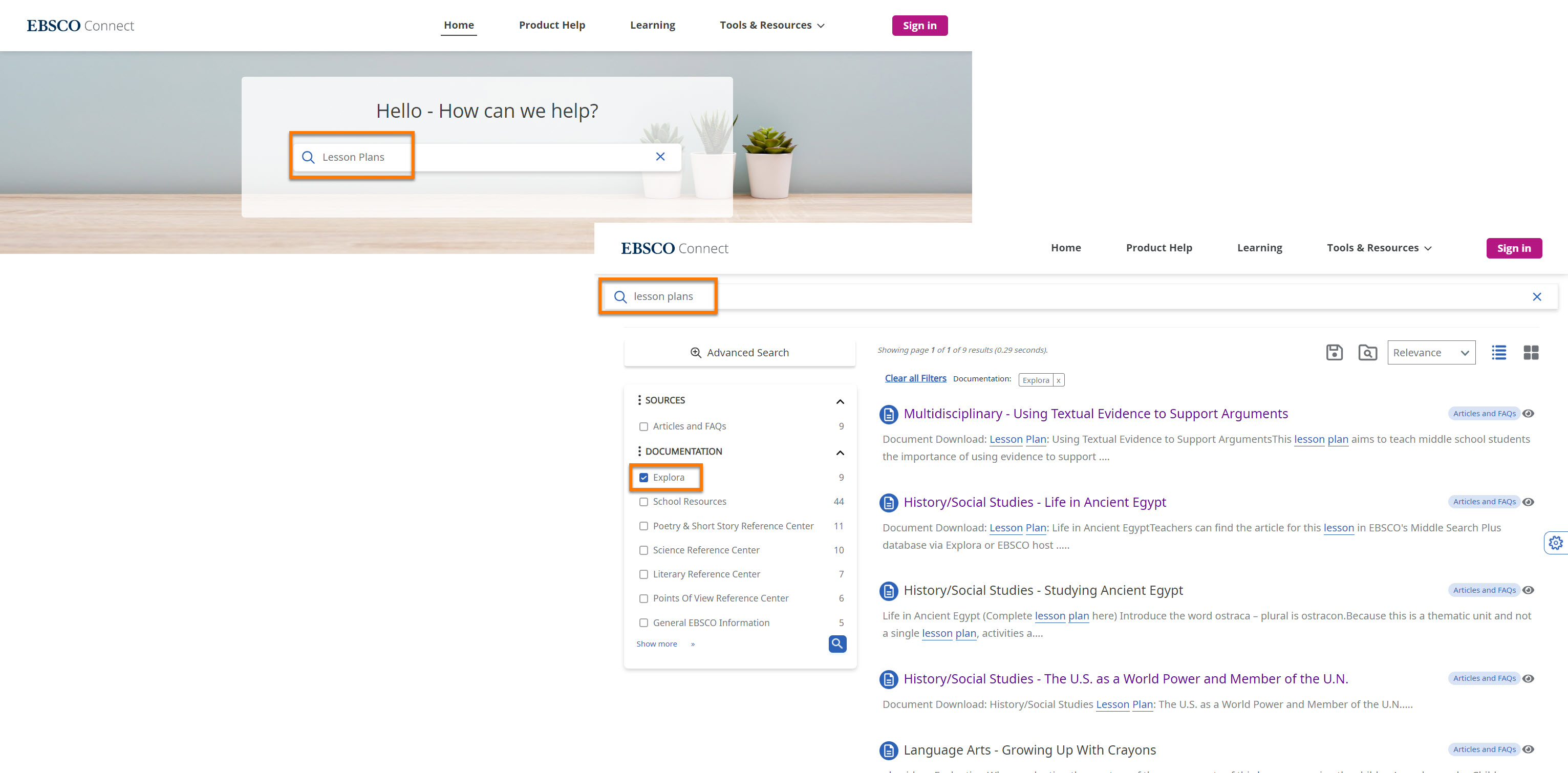
Task: Preview Studying Ancient Egypt with eye icon
Action: pyautogui.click(x=1528, y=590)
